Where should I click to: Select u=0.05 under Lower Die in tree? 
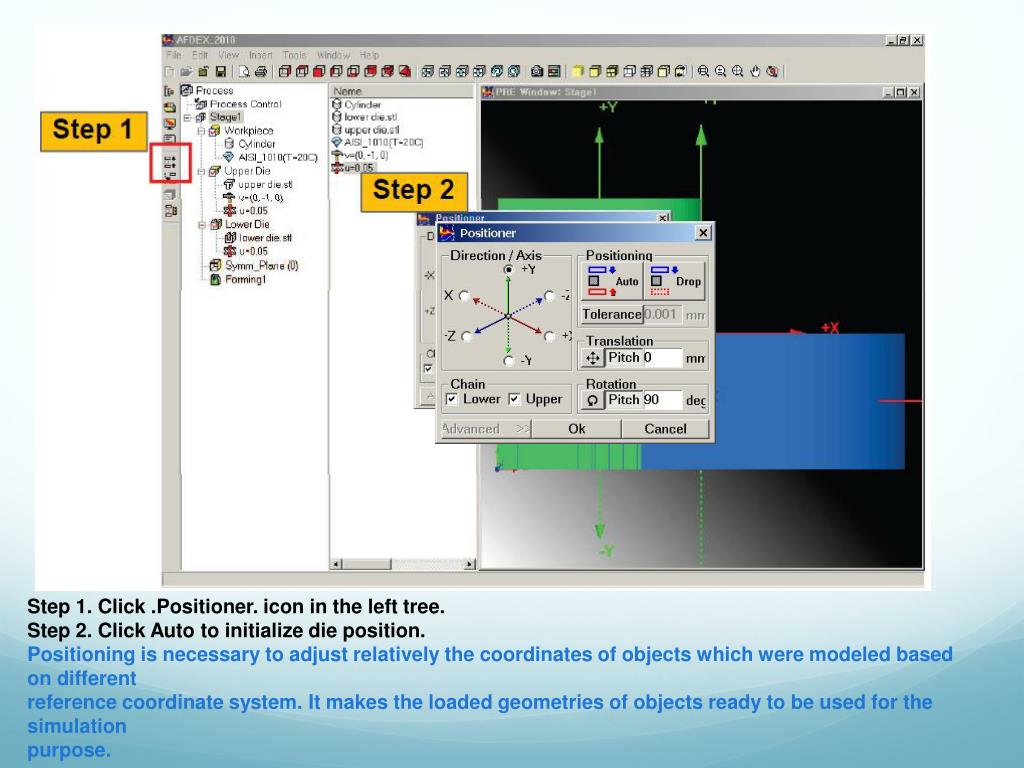(x=253, y=251)
